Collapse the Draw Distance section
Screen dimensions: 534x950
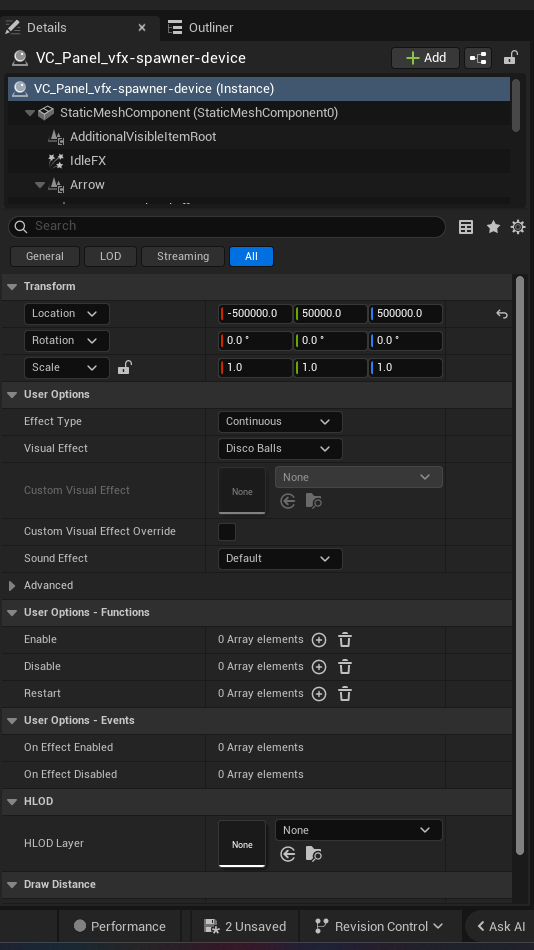pos(12,885)
